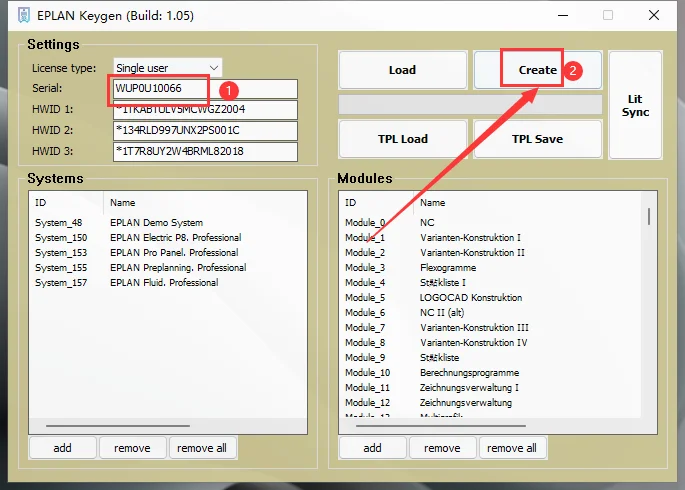
Task: Click the TPL Save button
Action: [537, 139]
